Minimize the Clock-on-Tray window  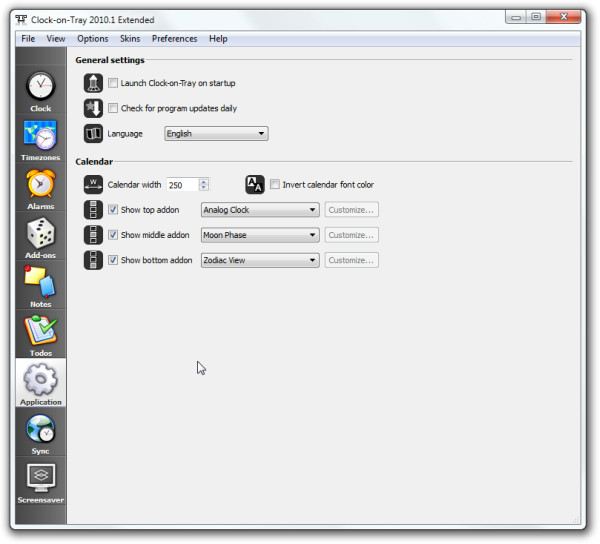[x=516, y=17]
